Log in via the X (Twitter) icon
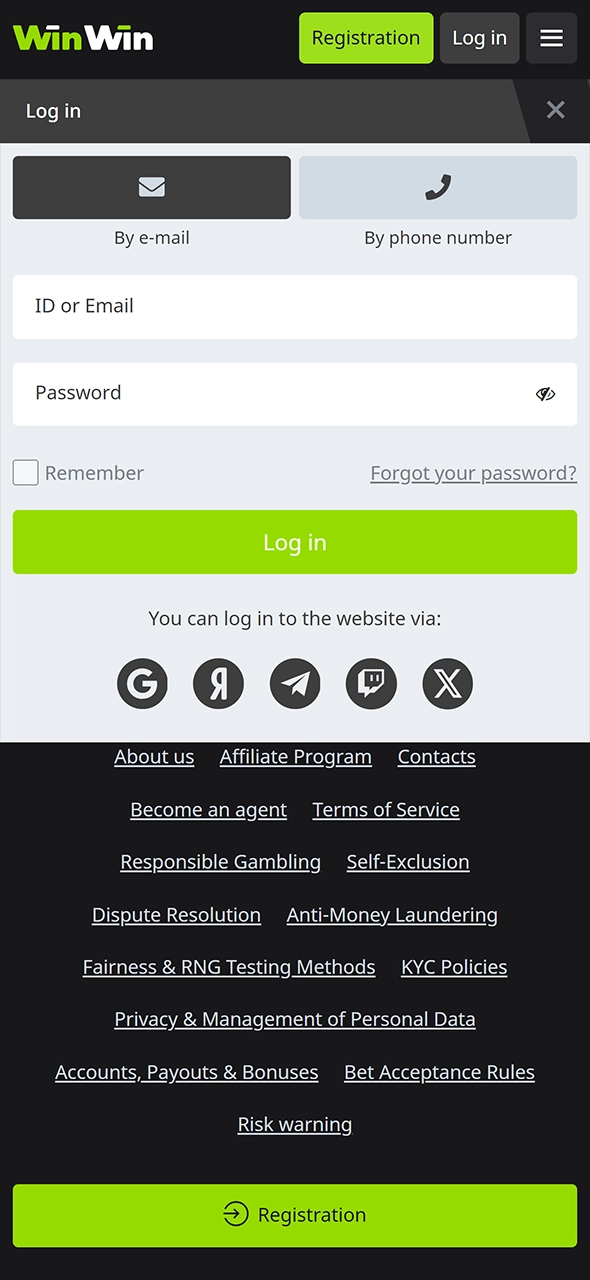Screen dimensions: 590x1280 447,683
